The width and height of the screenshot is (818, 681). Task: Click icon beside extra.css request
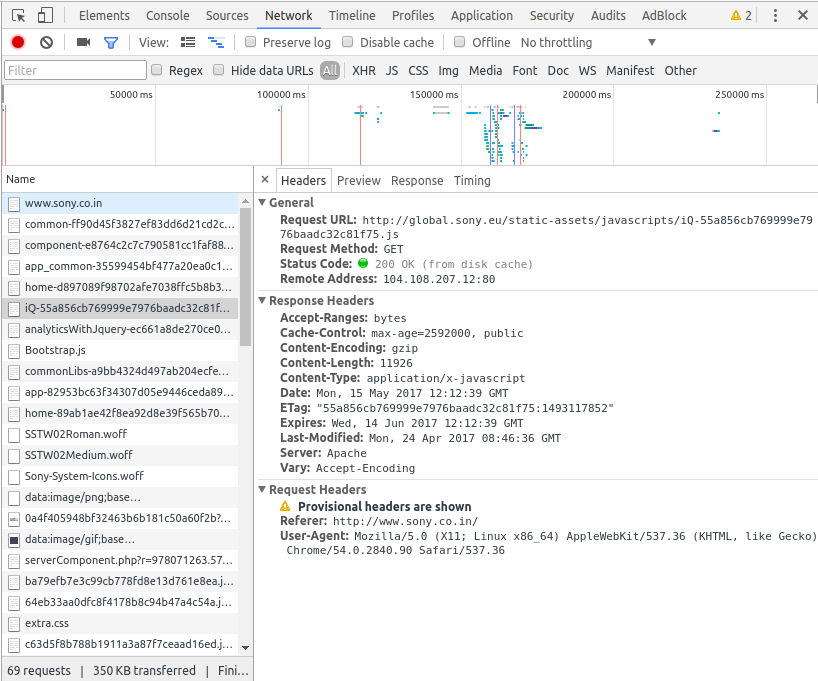pyautogui.click(x=14, y=624)
